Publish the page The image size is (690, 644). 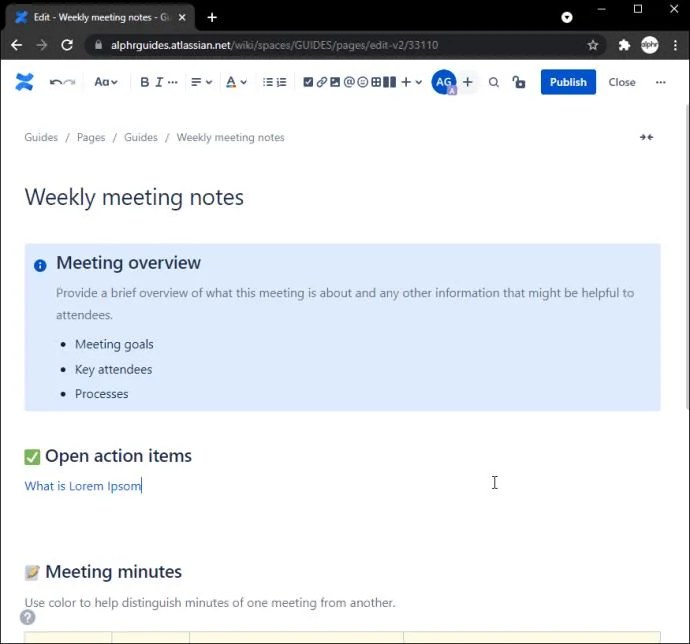pos(568,82)
